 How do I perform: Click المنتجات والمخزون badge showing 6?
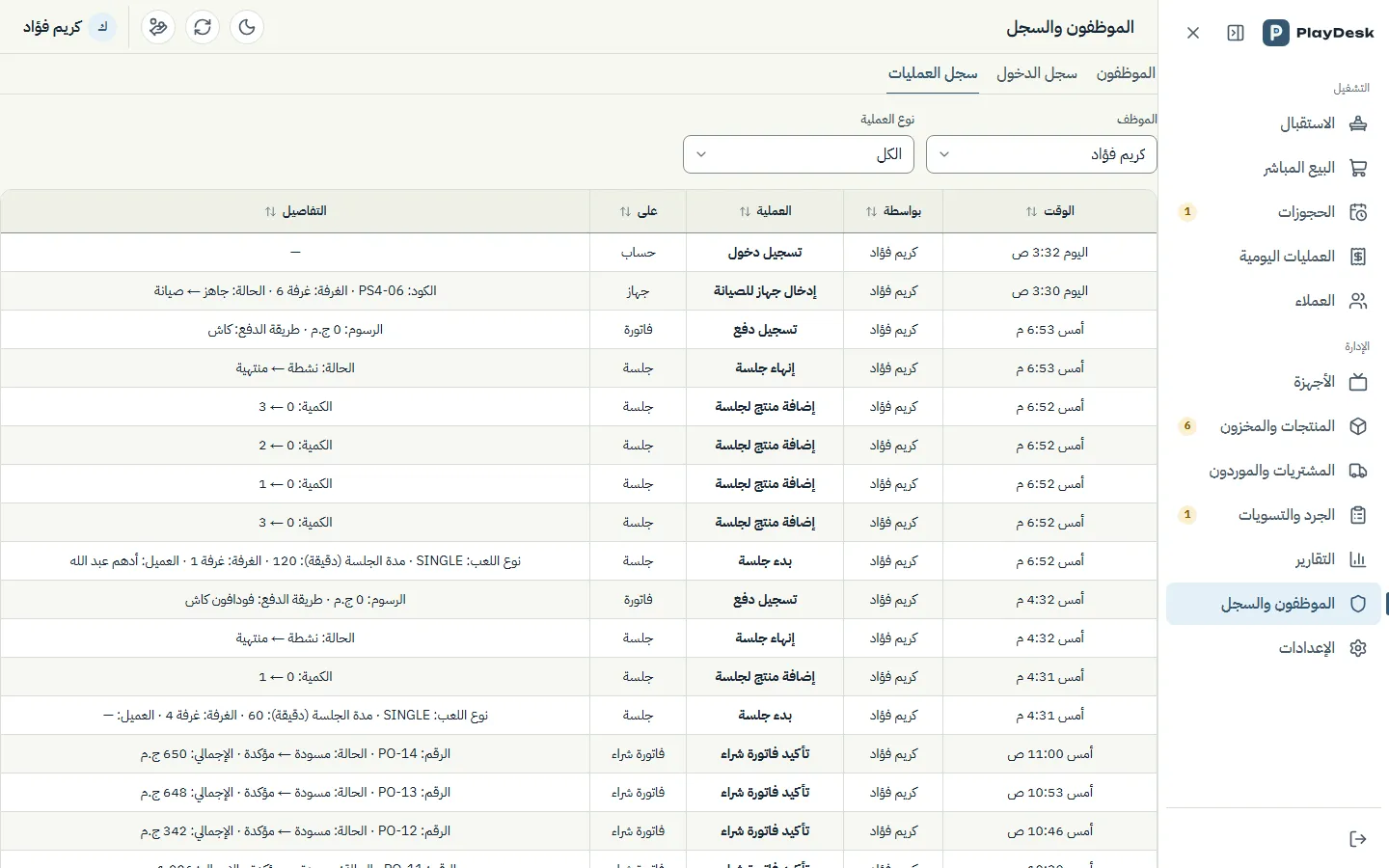tap(1187, 426)
